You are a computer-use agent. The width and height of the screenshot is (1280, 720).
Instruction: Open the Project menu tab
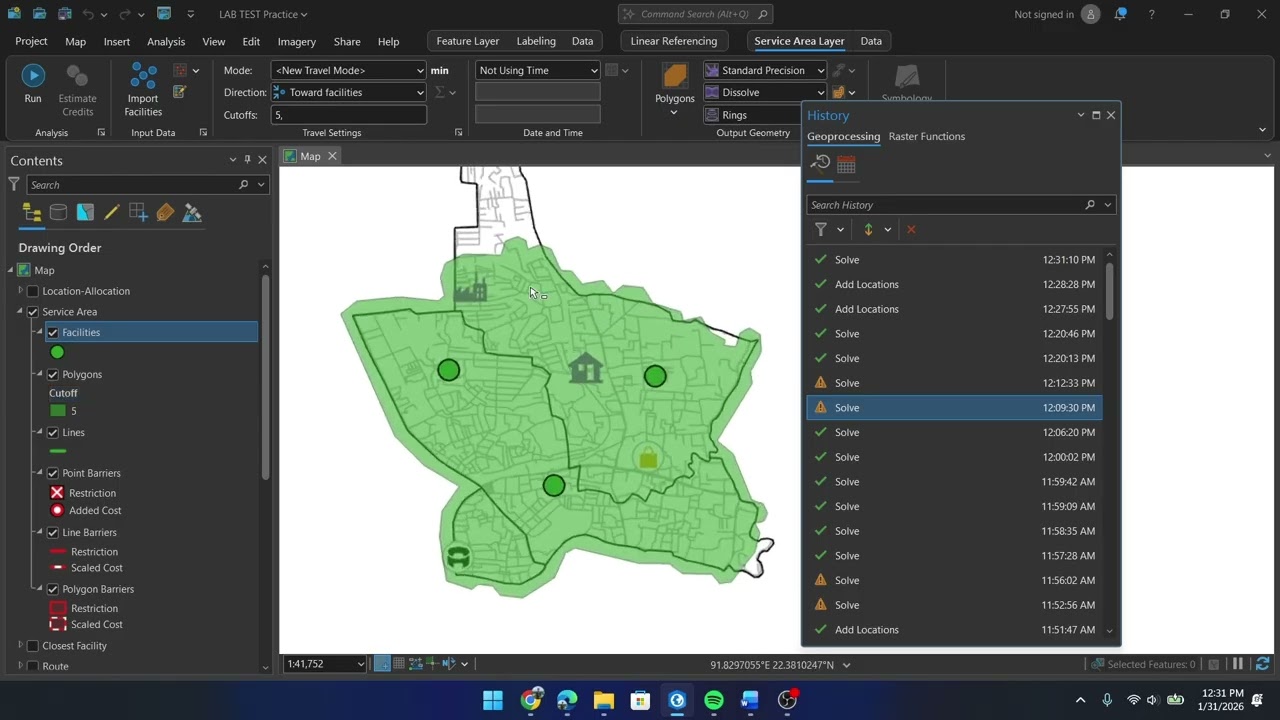point(31,41)
